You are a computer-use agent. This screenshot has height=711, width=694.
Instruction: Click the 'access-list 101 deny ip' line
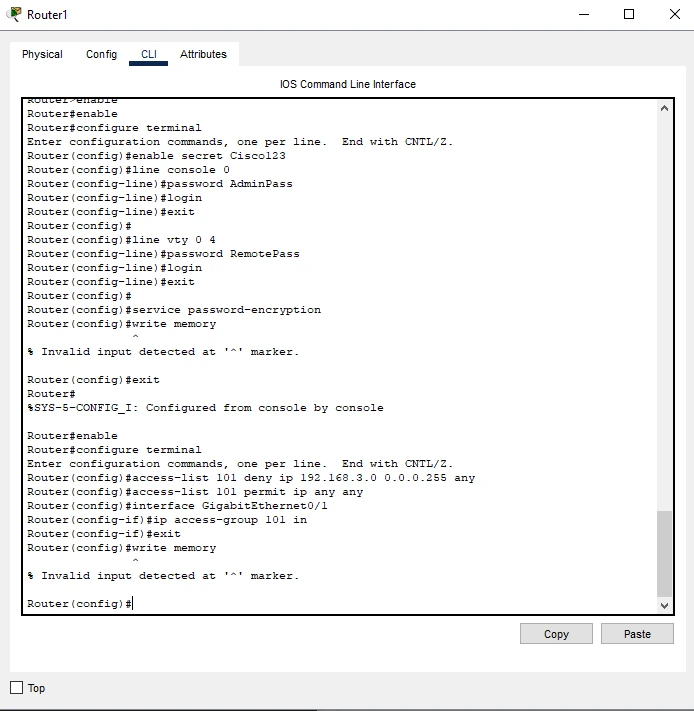click(x=251, y=477)
